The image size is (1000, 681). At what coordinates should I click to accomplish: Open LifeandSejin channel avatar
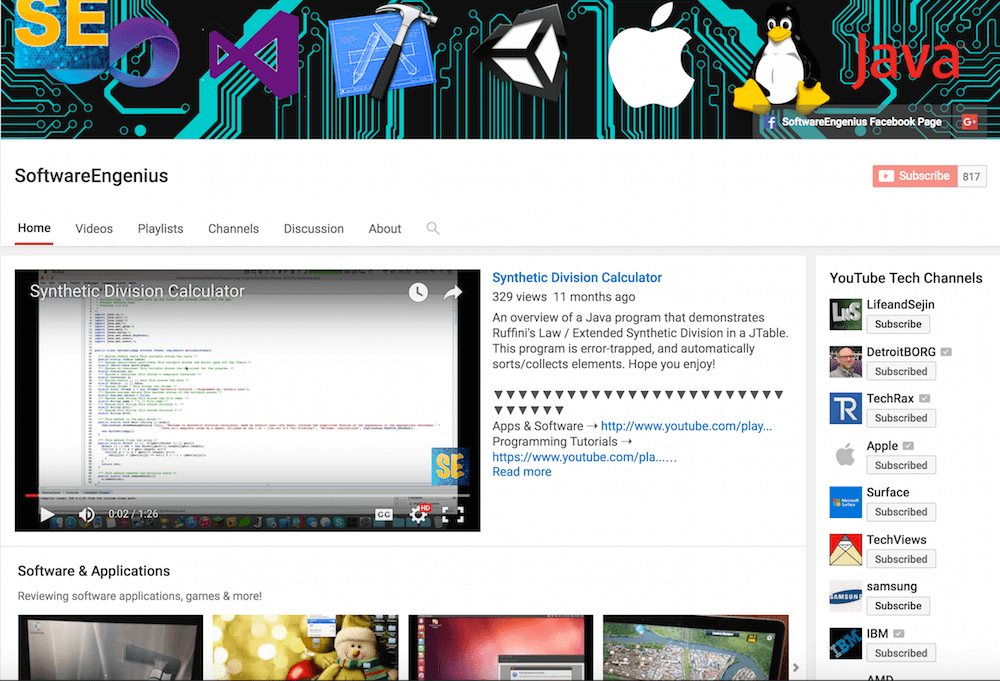pyautogui.click(x=846, y=314)
